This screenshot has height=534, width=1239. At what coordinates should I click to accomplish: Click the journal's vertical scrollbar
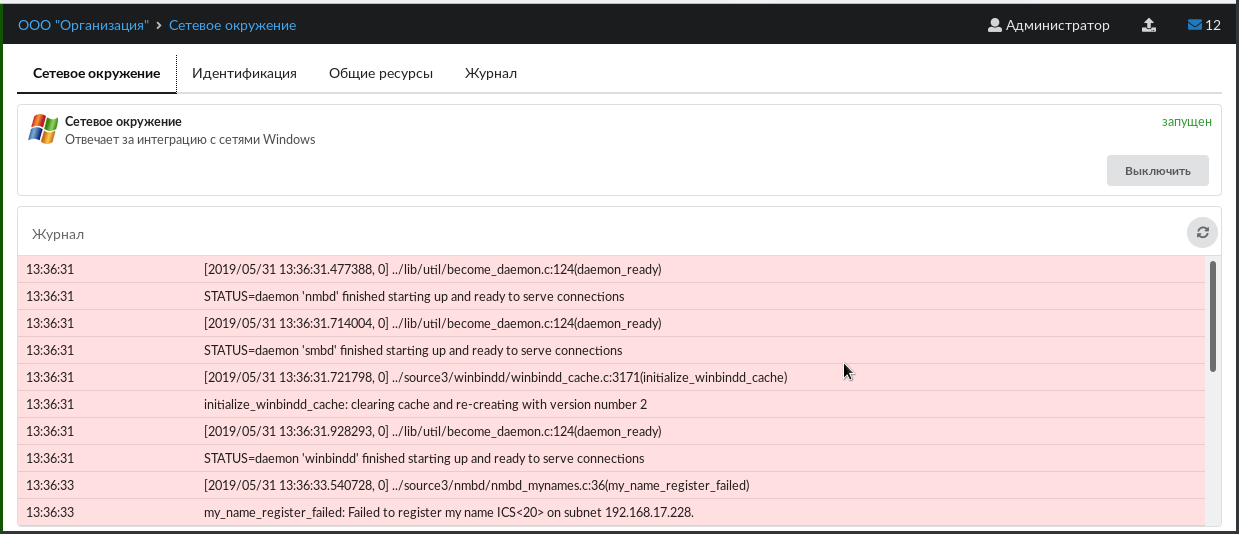[x=1213, y=316]
